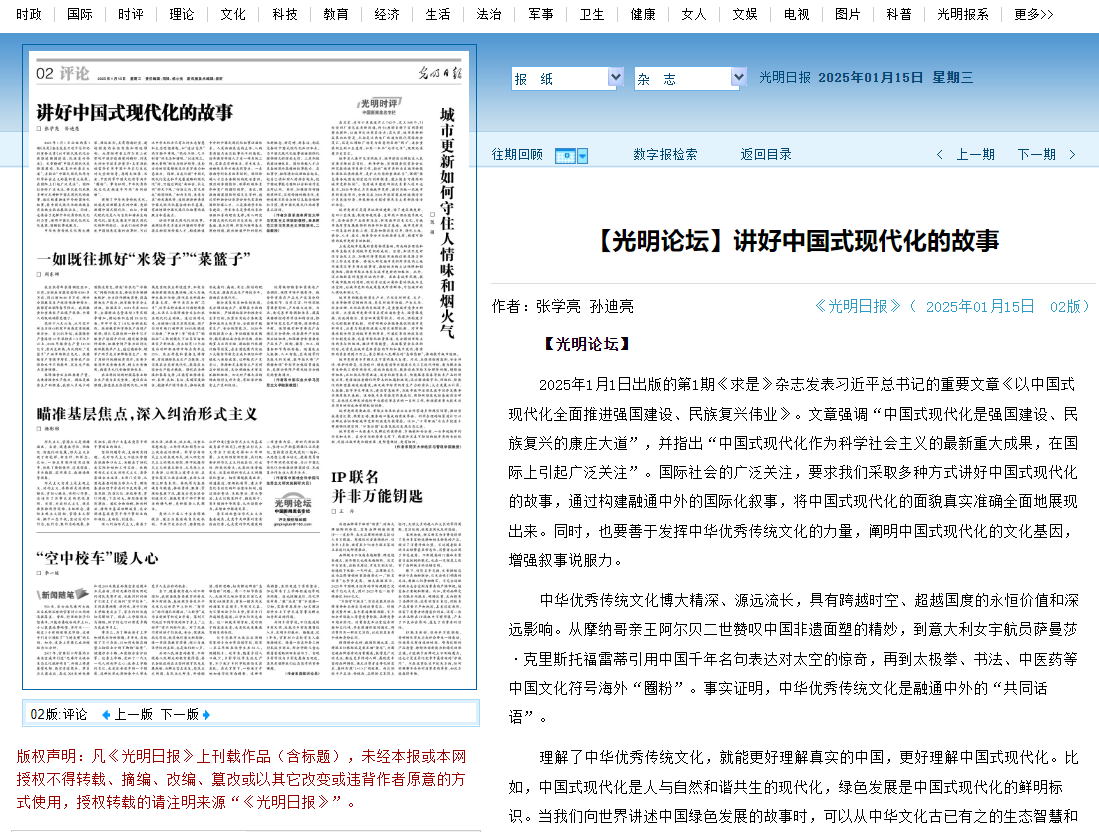
Task: Open the 往期回顾 calendar icon
Action: (571, 155)
